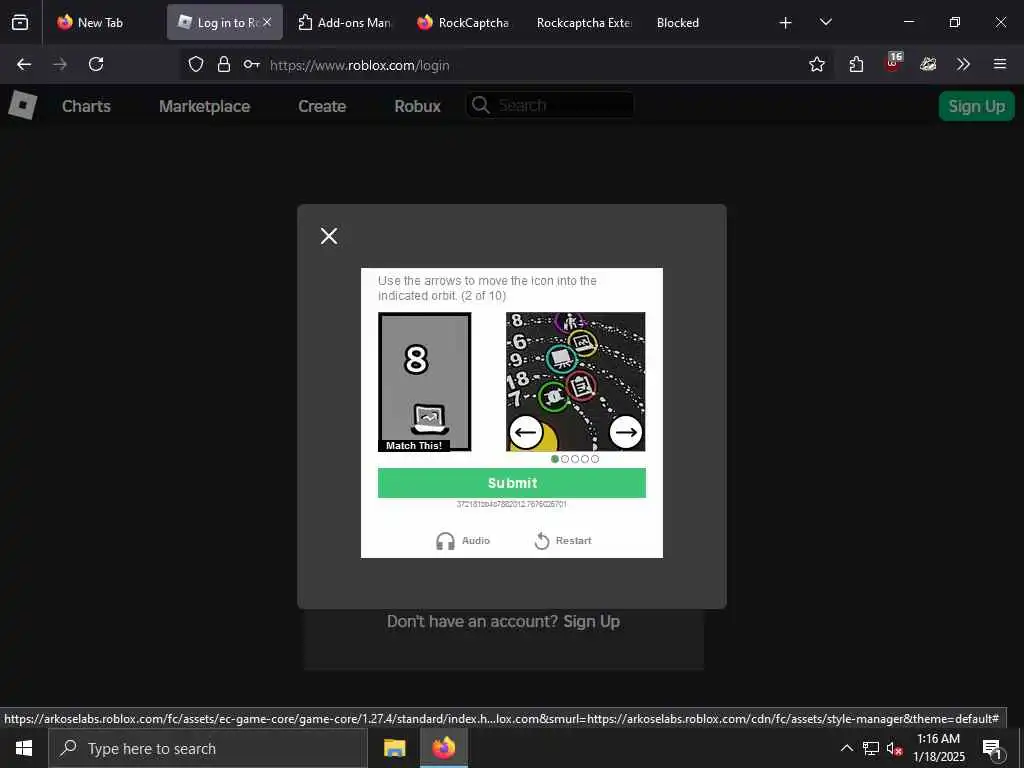Show hidden system tray icons
The image size is (1024, 768).
coord(846,748)
